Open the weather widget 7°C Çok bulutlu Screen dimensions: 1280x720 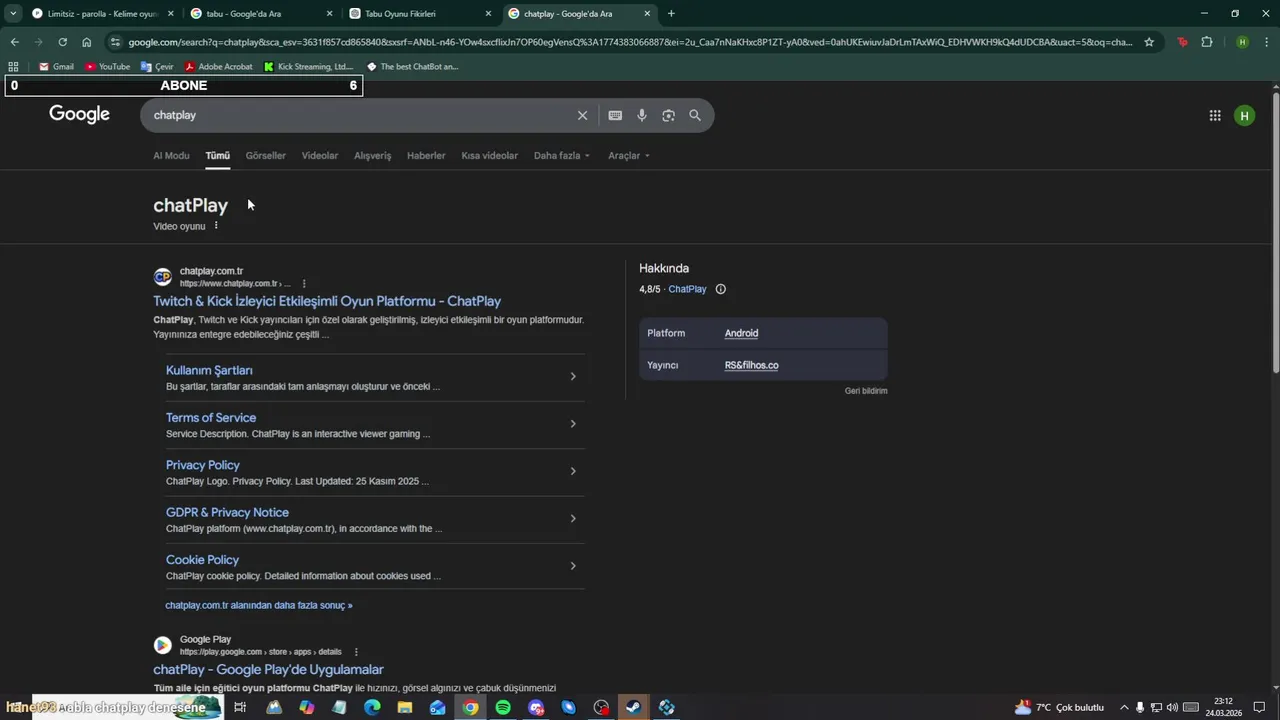click(x=1059, y=707)
